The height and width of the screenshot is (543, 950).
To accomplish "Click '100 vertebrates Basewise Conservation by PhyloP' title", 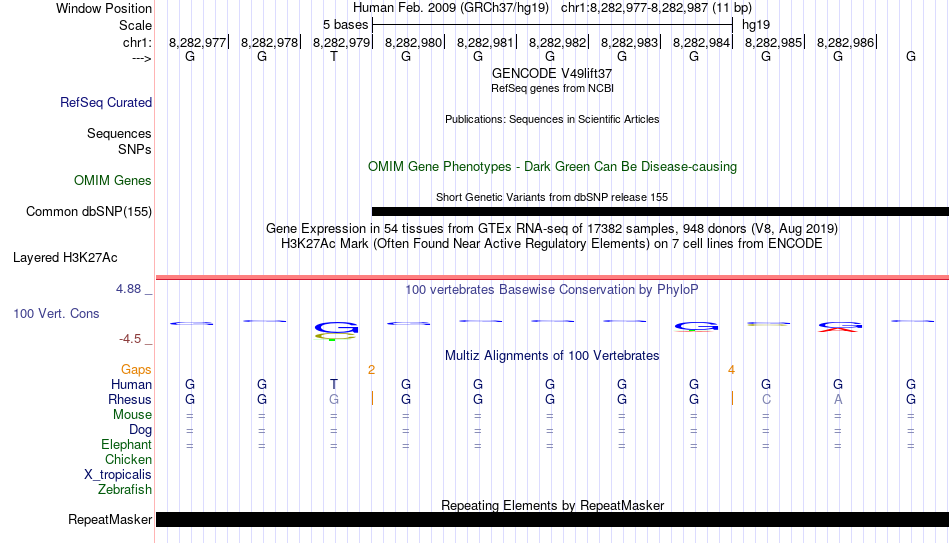I will [x=552, y=290].
